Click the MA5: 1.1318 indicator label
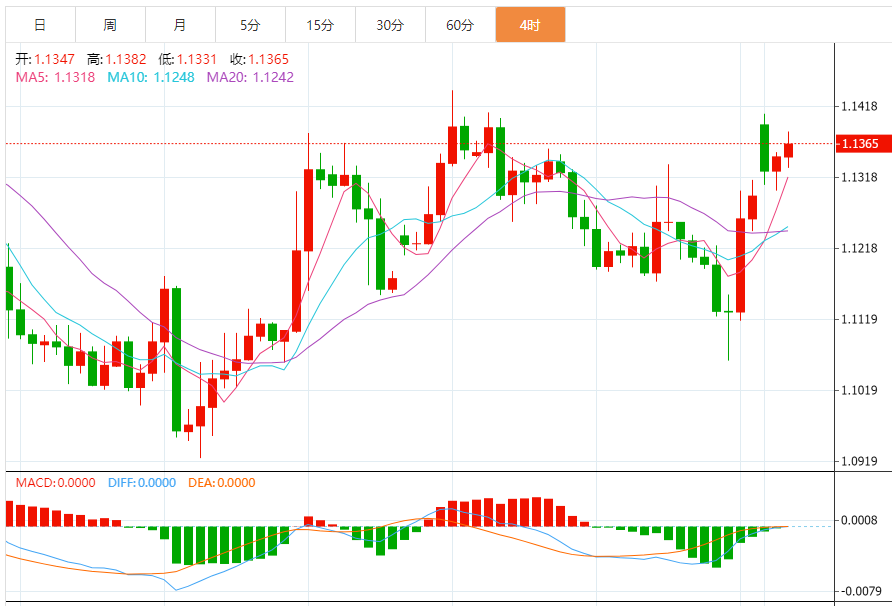The width and height of the screenshot is (892, 606). 55,77
